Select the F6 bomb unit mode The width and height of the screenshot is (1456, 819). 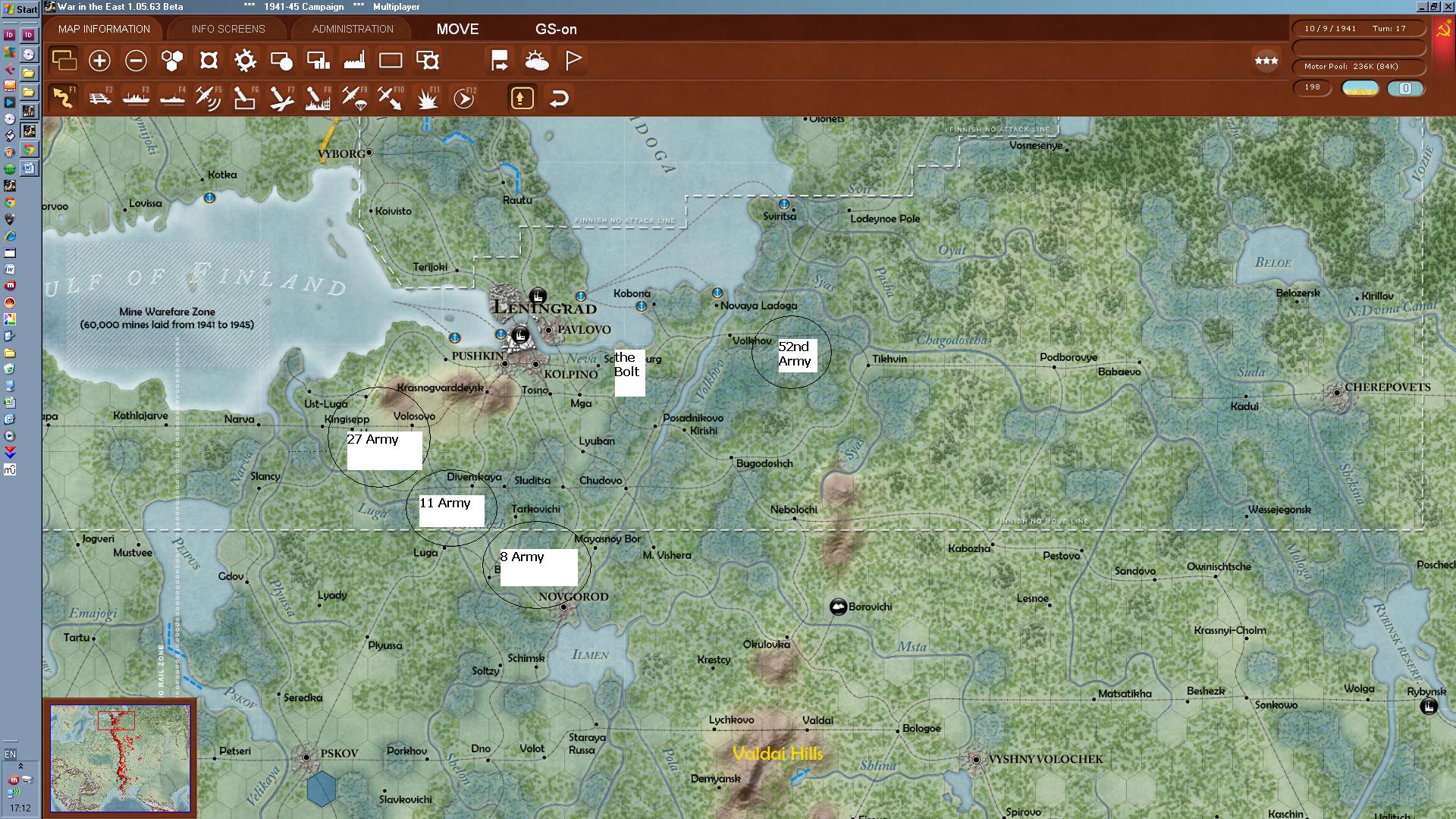coord(246,98)
